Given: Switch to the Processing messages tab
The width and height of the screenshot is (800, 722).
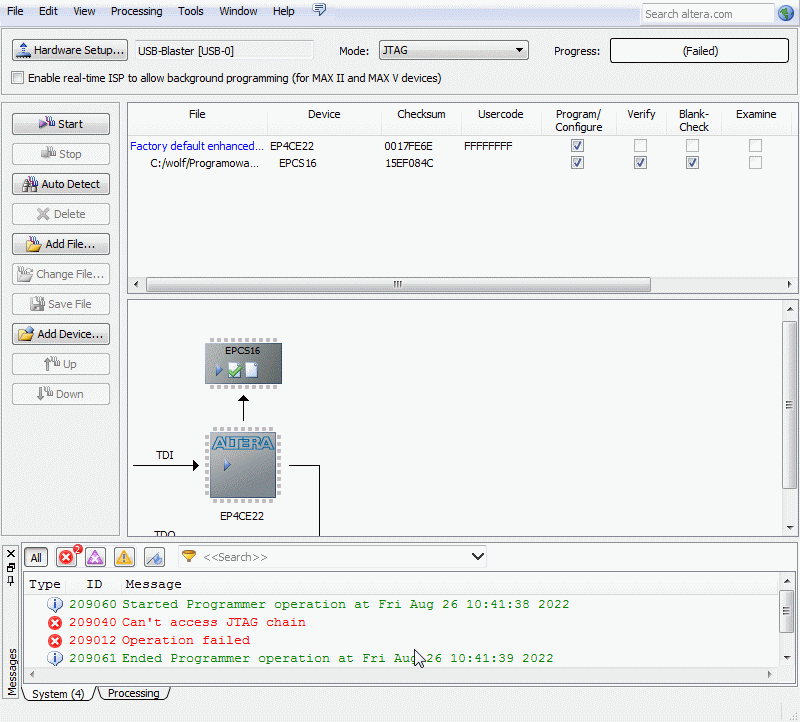Looking at the screenshot, I should point(133,693).
